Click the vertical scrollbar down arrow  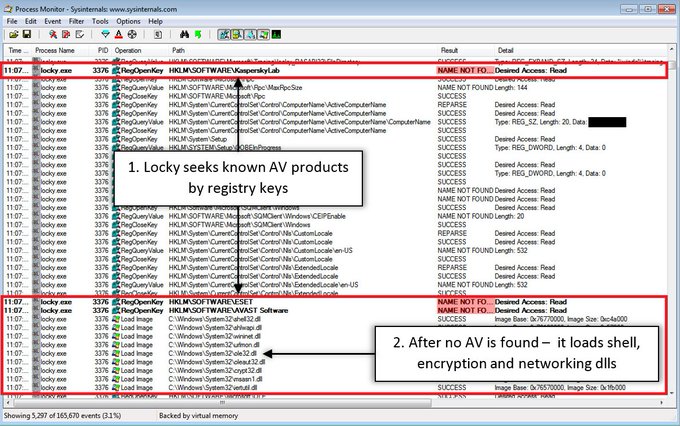tap(672, 393)
